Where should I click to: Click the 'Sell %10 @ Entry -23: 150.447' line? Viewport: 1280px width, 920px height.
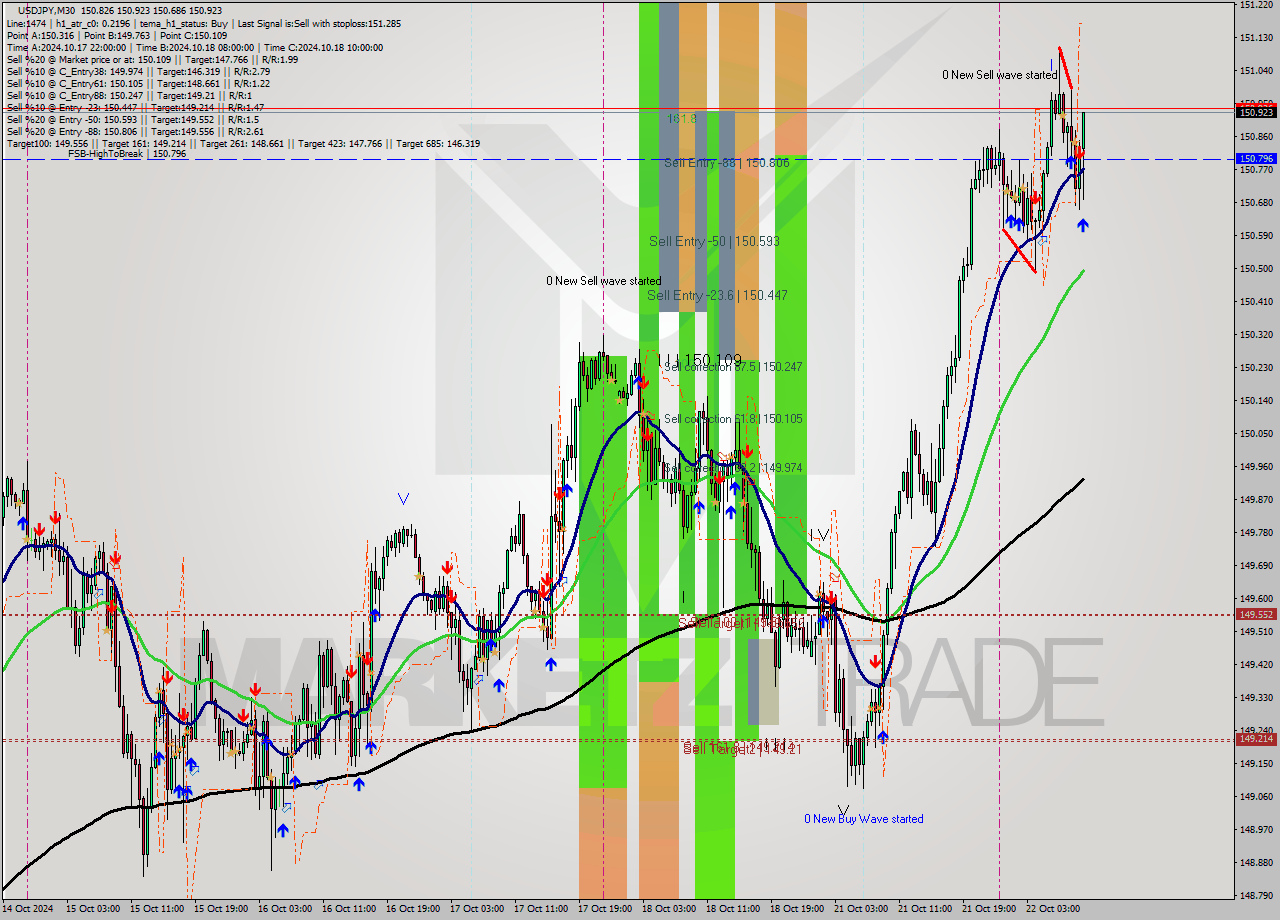coord(135,107)
